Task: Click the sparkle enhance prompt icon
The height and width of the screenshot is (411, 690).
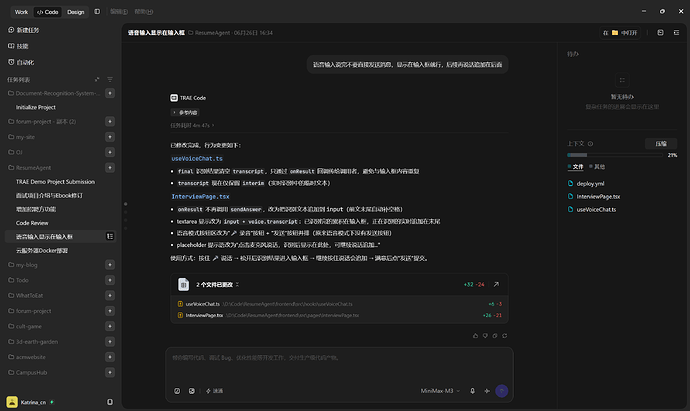Action: [487, 391]
